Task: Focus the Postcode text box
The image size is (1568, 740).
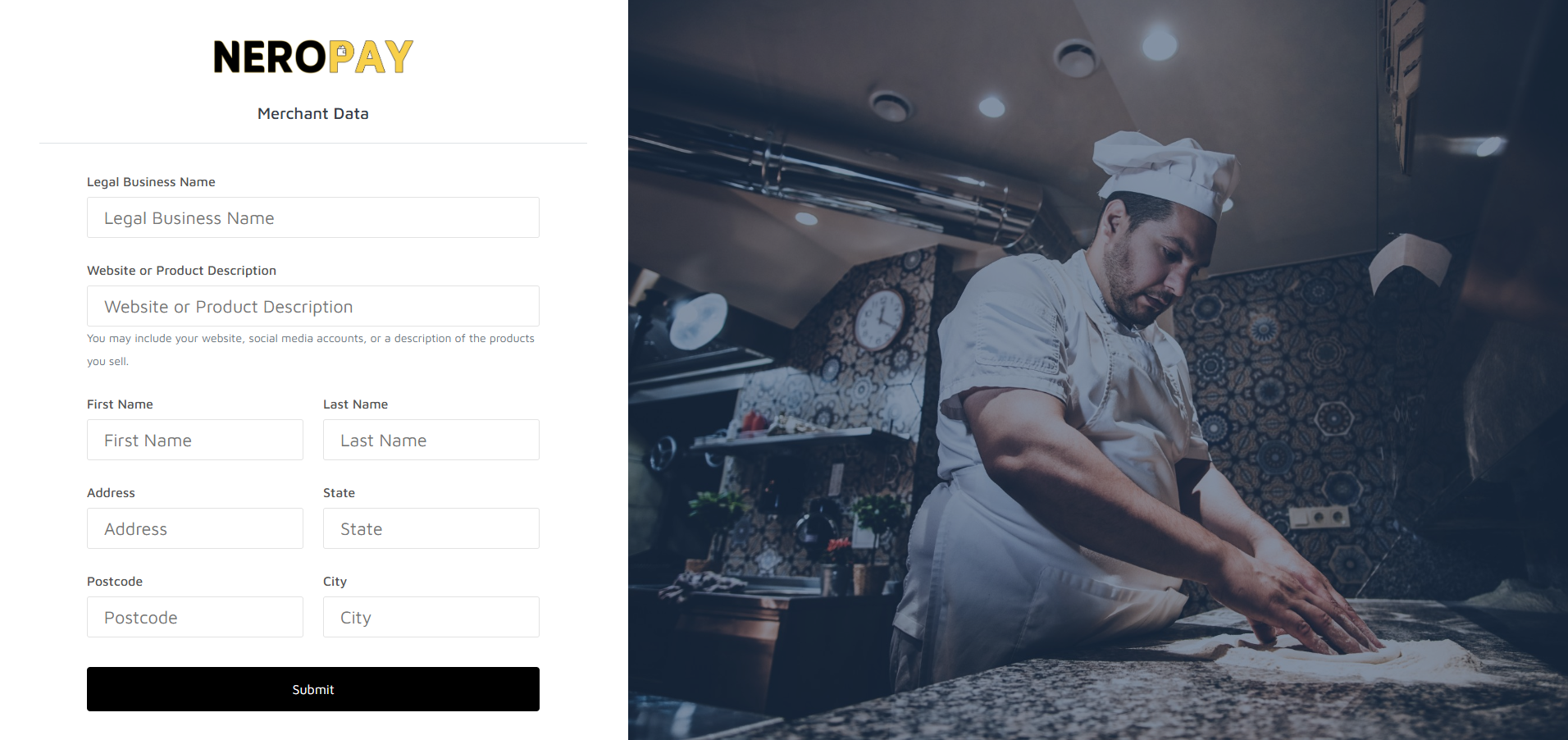Action: coord(195,617)
